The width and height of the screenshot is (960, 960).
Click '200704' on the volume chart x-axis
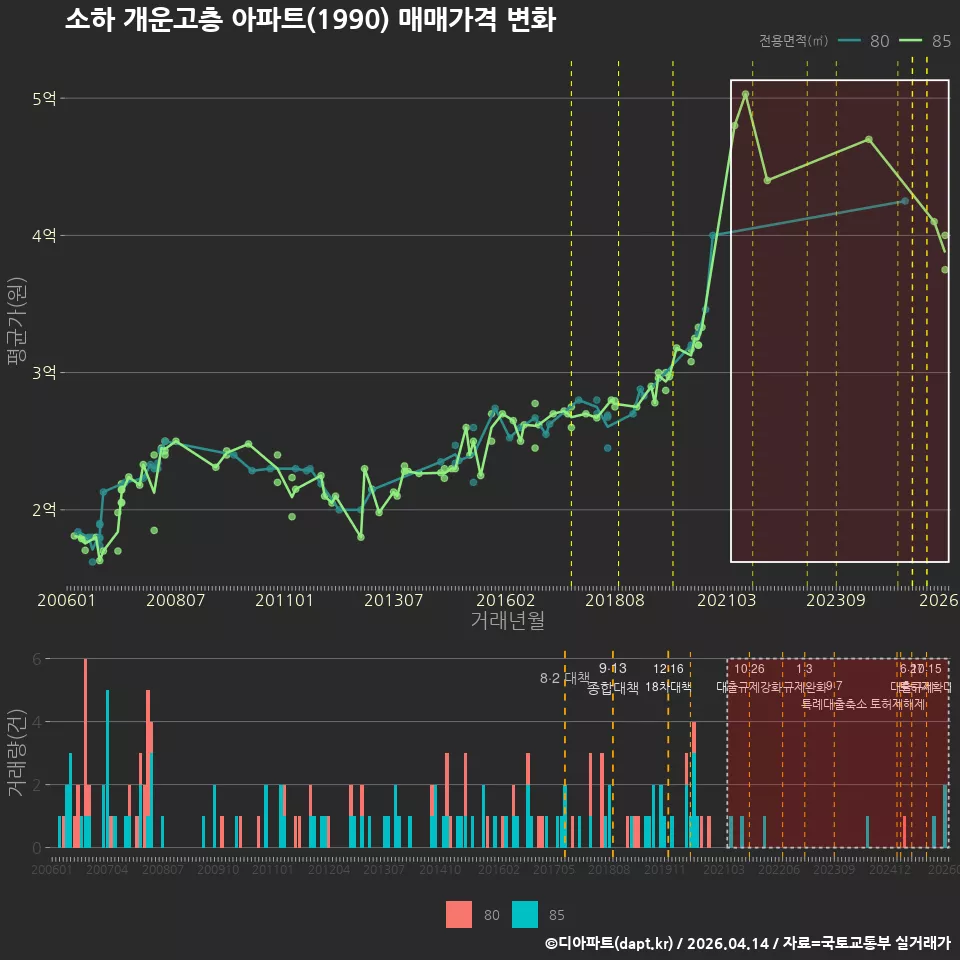(x=107, y=869)
